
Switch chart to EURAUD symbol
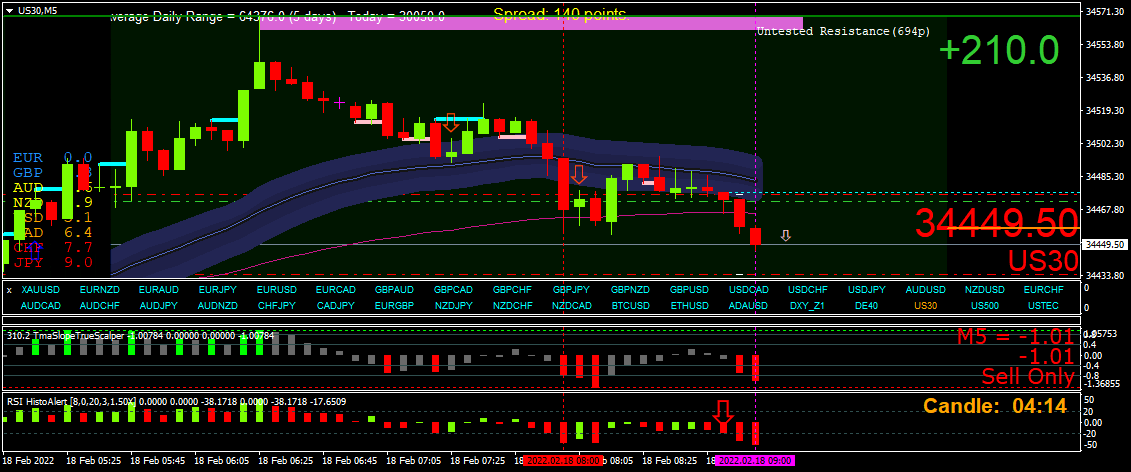pos(159,289)
